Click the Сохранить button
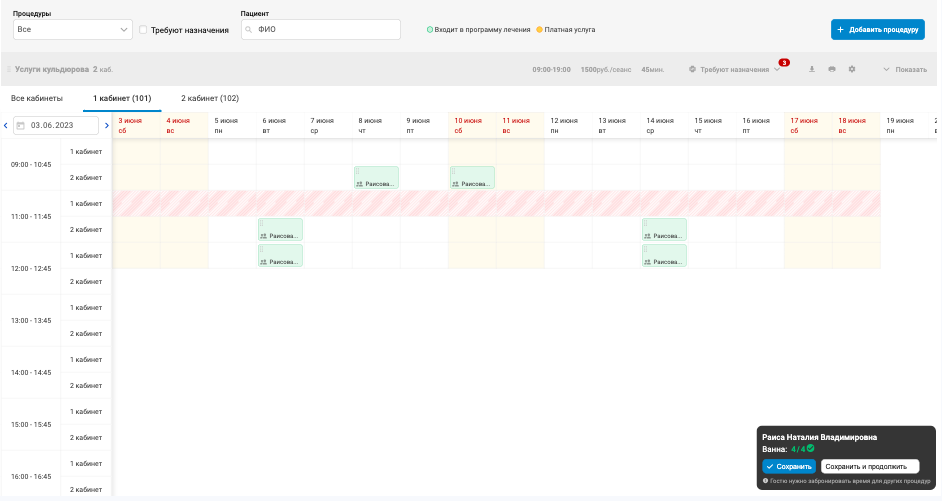Viewport: 942px width, 501px height. pyautogui.click(x=789, y=466)
